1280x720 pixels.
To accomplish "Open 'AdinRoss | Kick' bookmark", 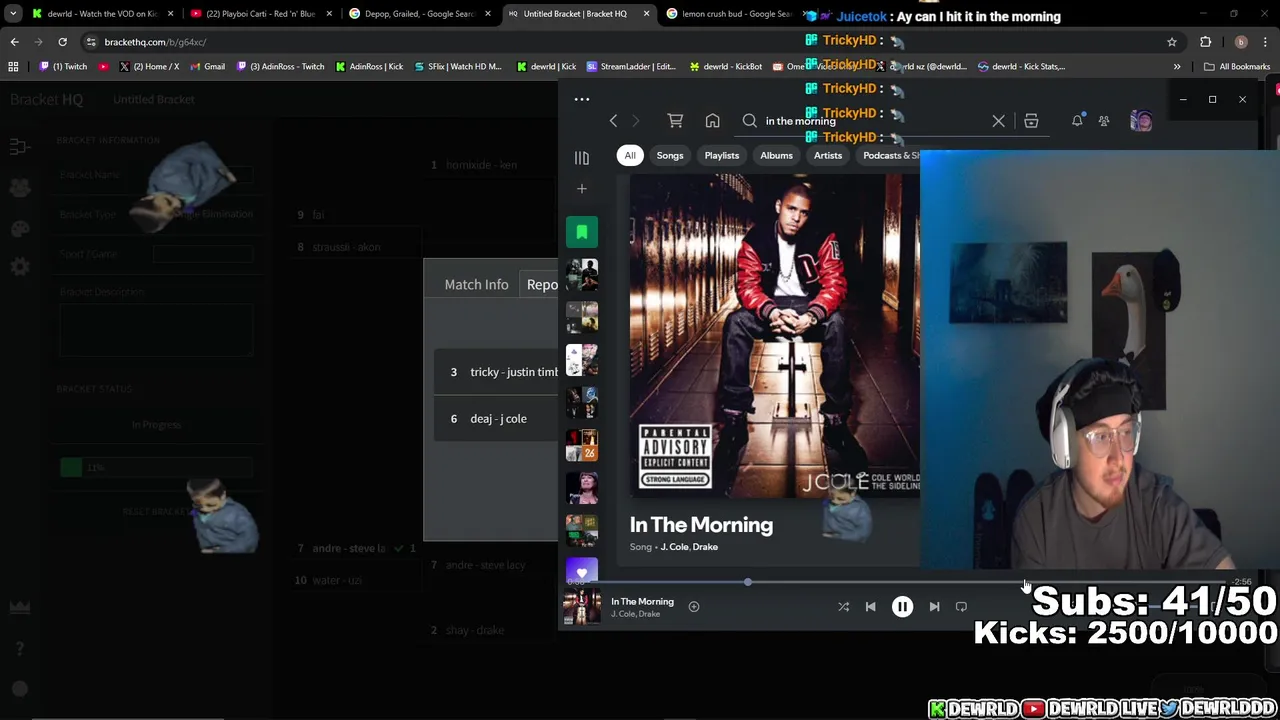I will tap(369, 66).
